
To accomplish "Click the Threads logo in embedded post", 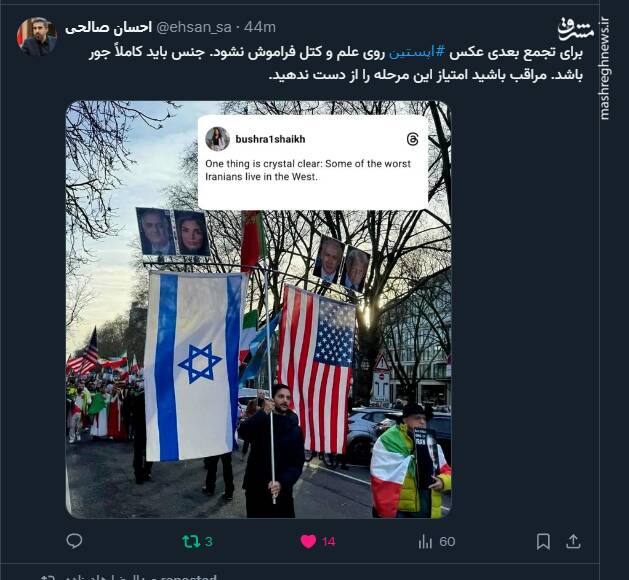I will pyautogui.click(x=412, y=139).
